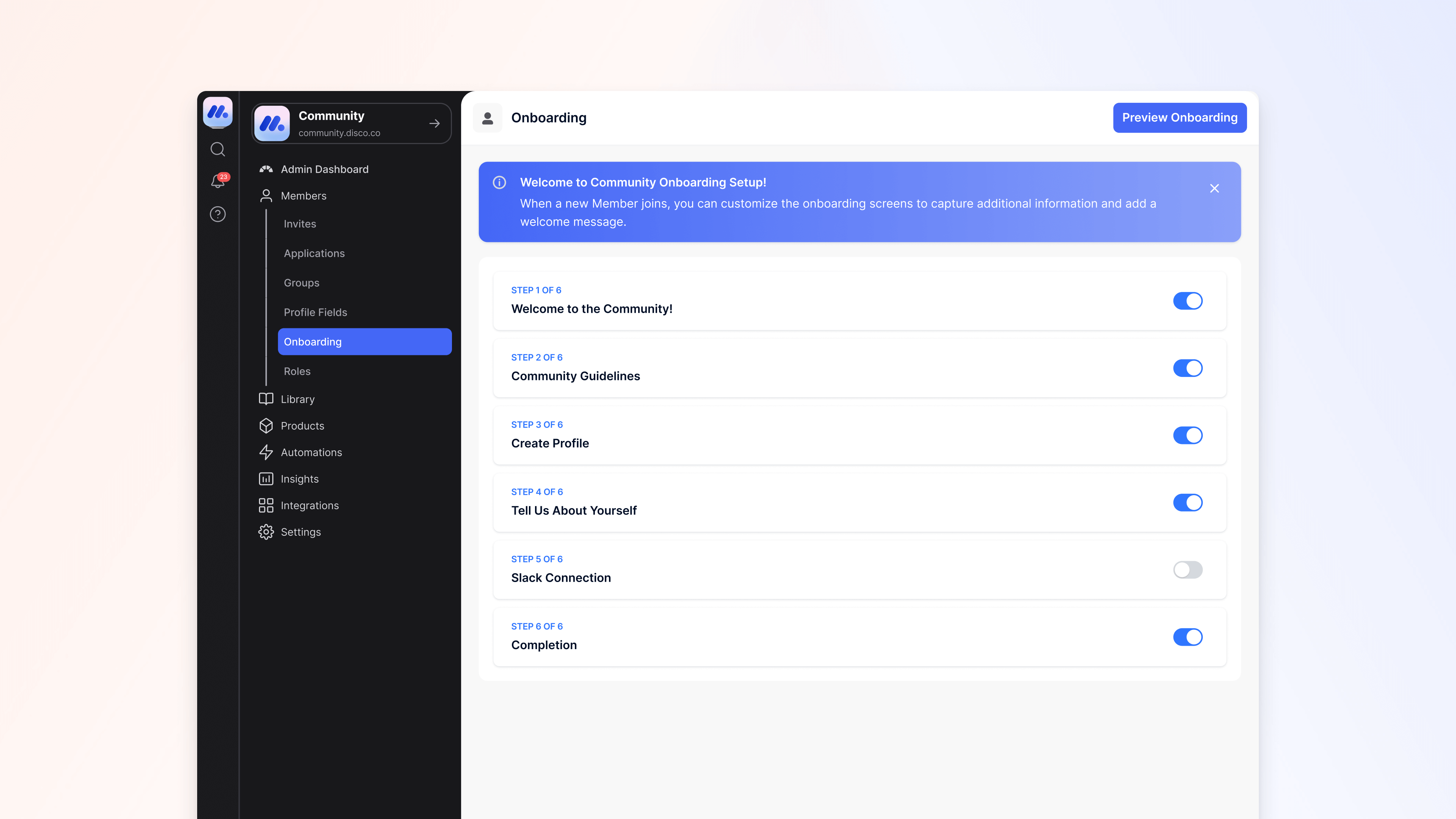Click the help question mark icon

click(218, 214)
